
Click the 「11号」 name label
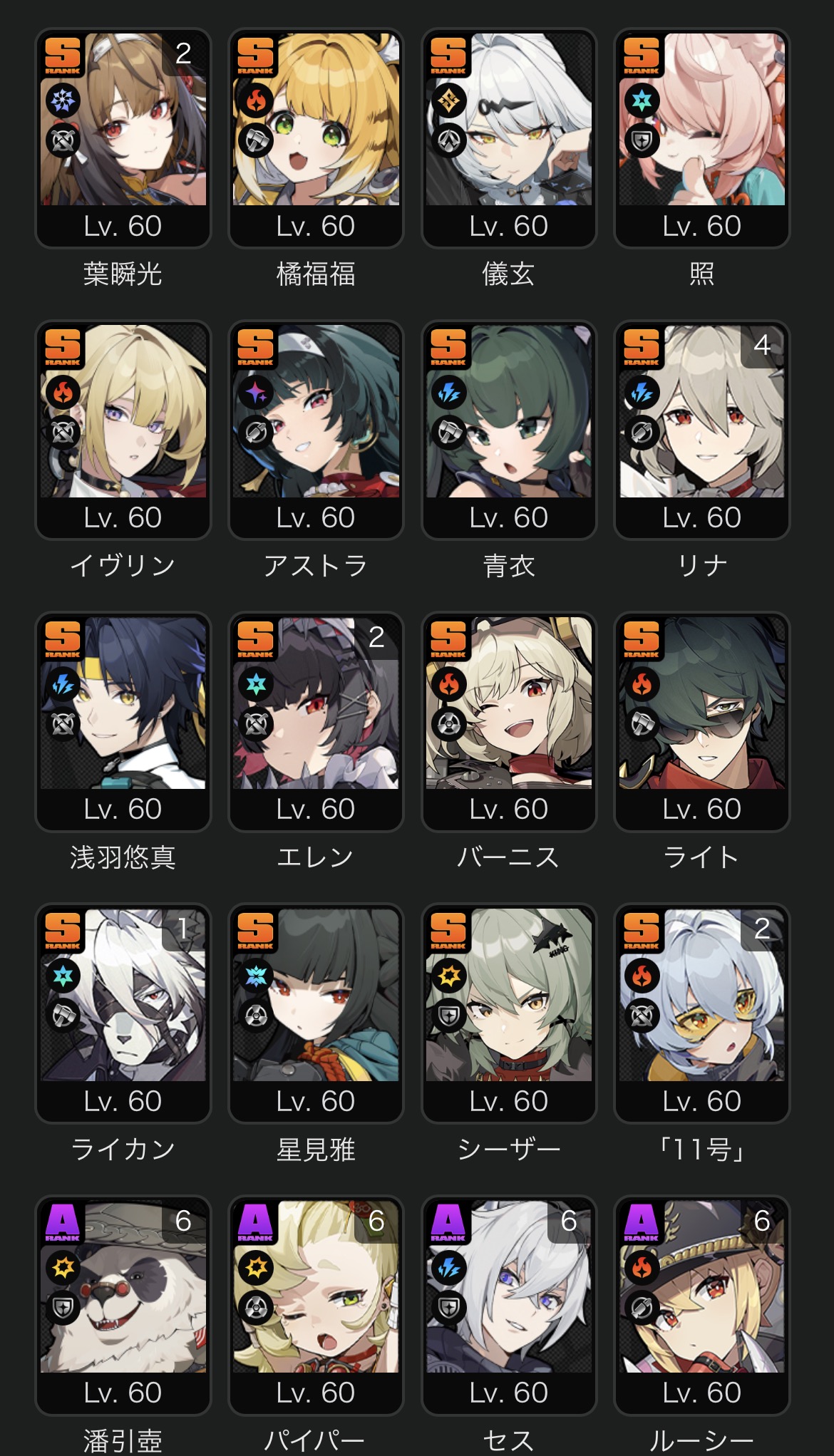coord(701,1149)
